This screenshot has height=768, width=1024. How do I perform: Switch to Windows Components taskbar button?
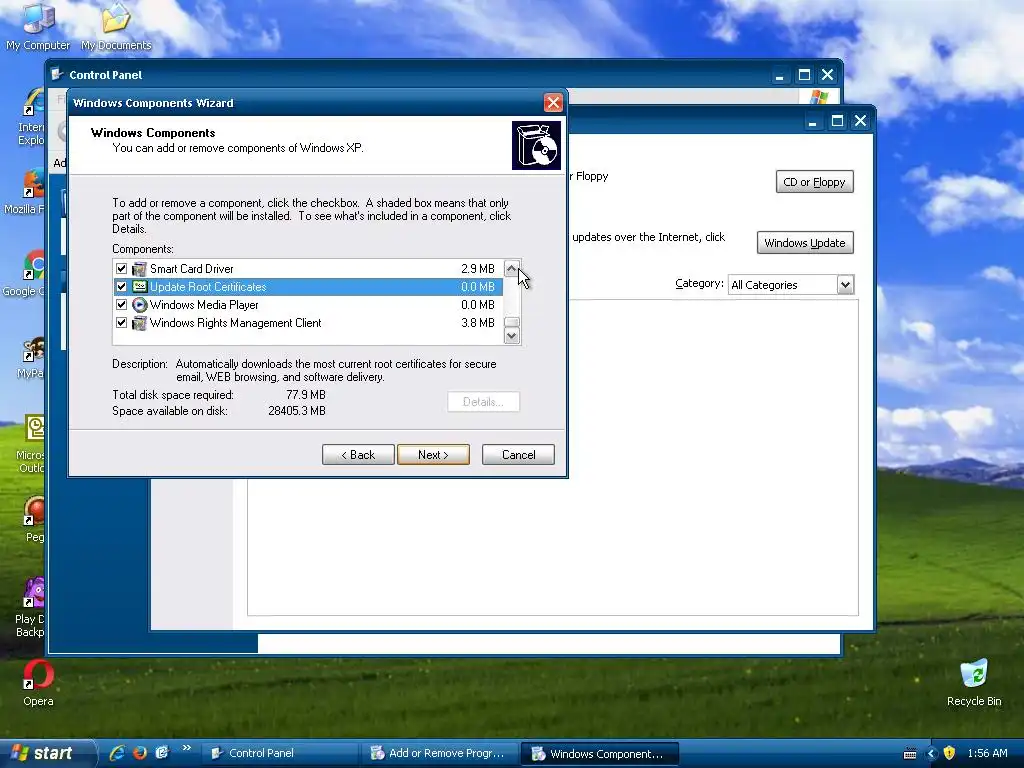pyautogui.click(x=601, y=753)
